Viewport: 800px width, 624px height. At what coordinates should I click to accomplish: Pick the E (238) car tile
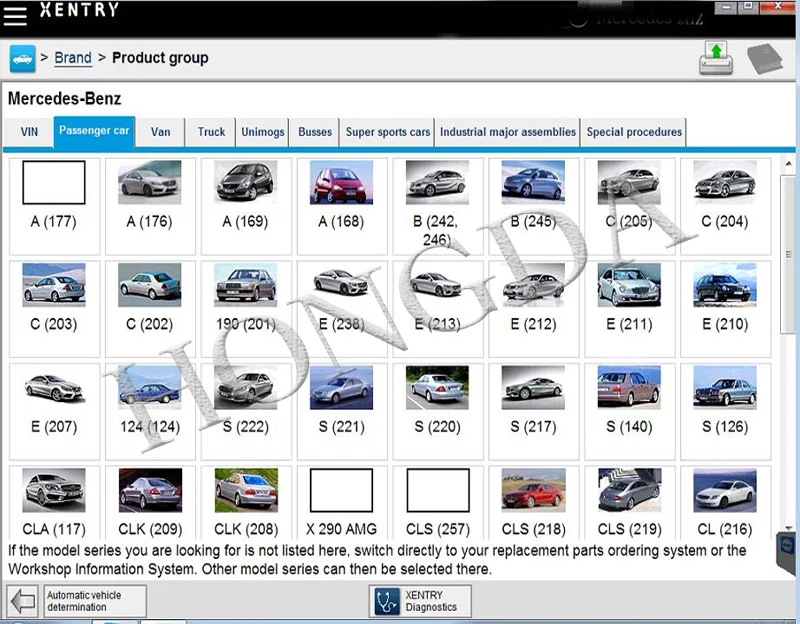tap(342, 309)
